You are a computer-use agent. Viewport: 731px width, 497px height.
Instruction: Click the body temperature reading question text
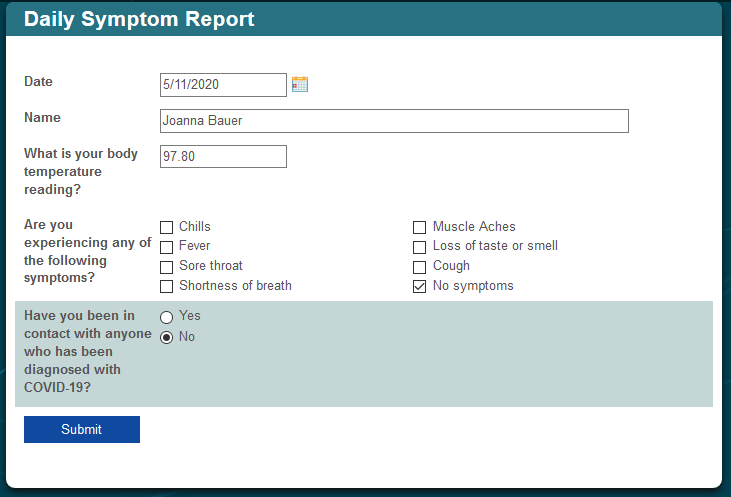81,171
